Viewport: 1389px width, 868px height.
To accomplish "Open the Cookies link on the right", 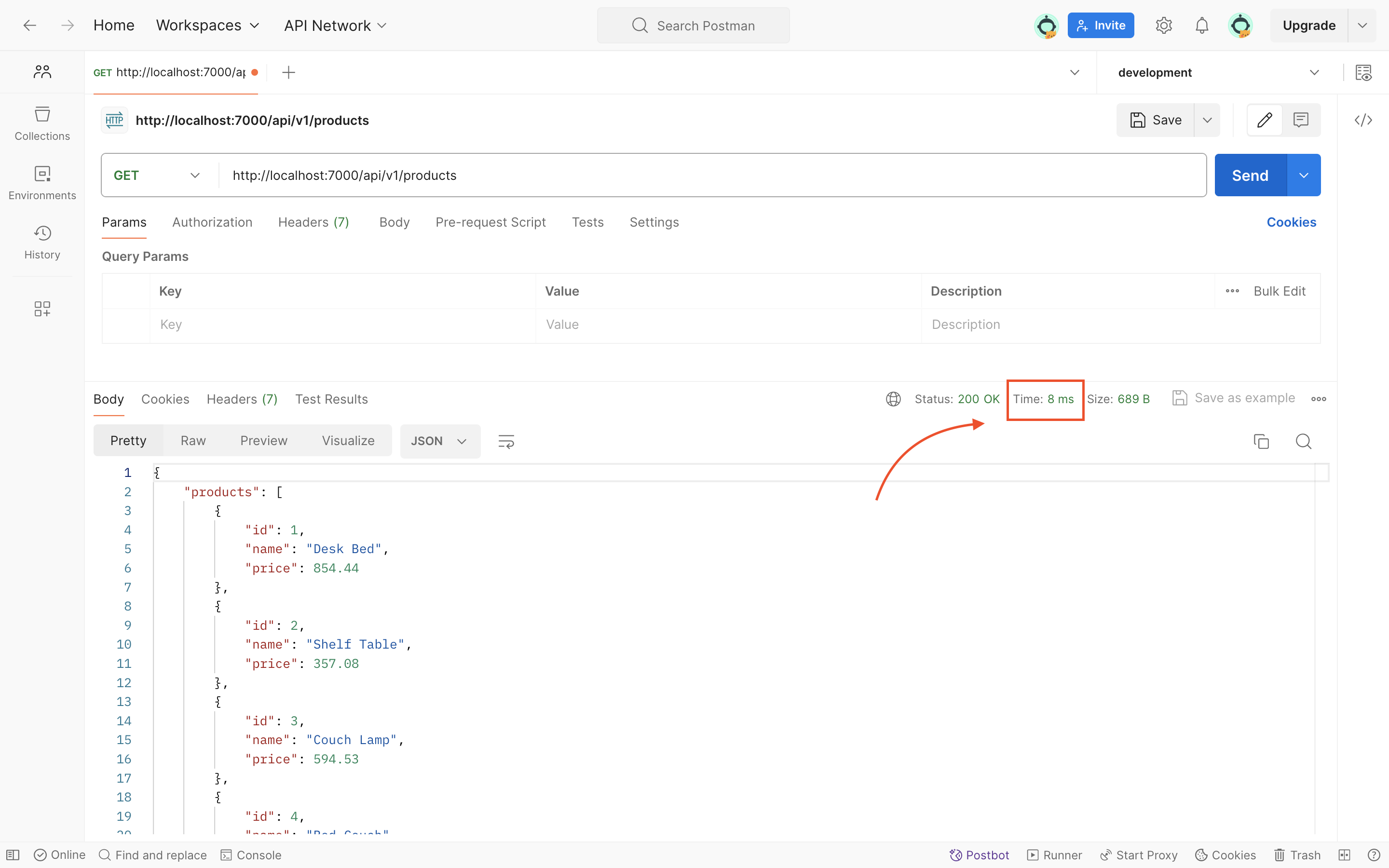I will (x=1292, y=222).
